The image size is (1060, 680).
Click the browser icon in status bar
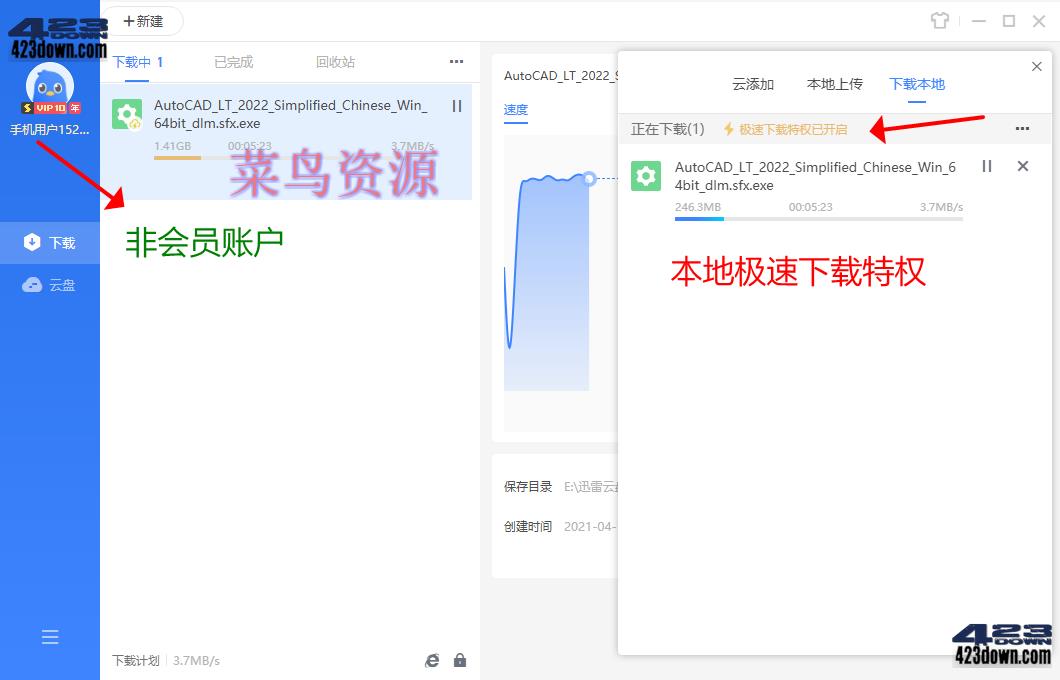pyautogui.click(x=432, y=660)
